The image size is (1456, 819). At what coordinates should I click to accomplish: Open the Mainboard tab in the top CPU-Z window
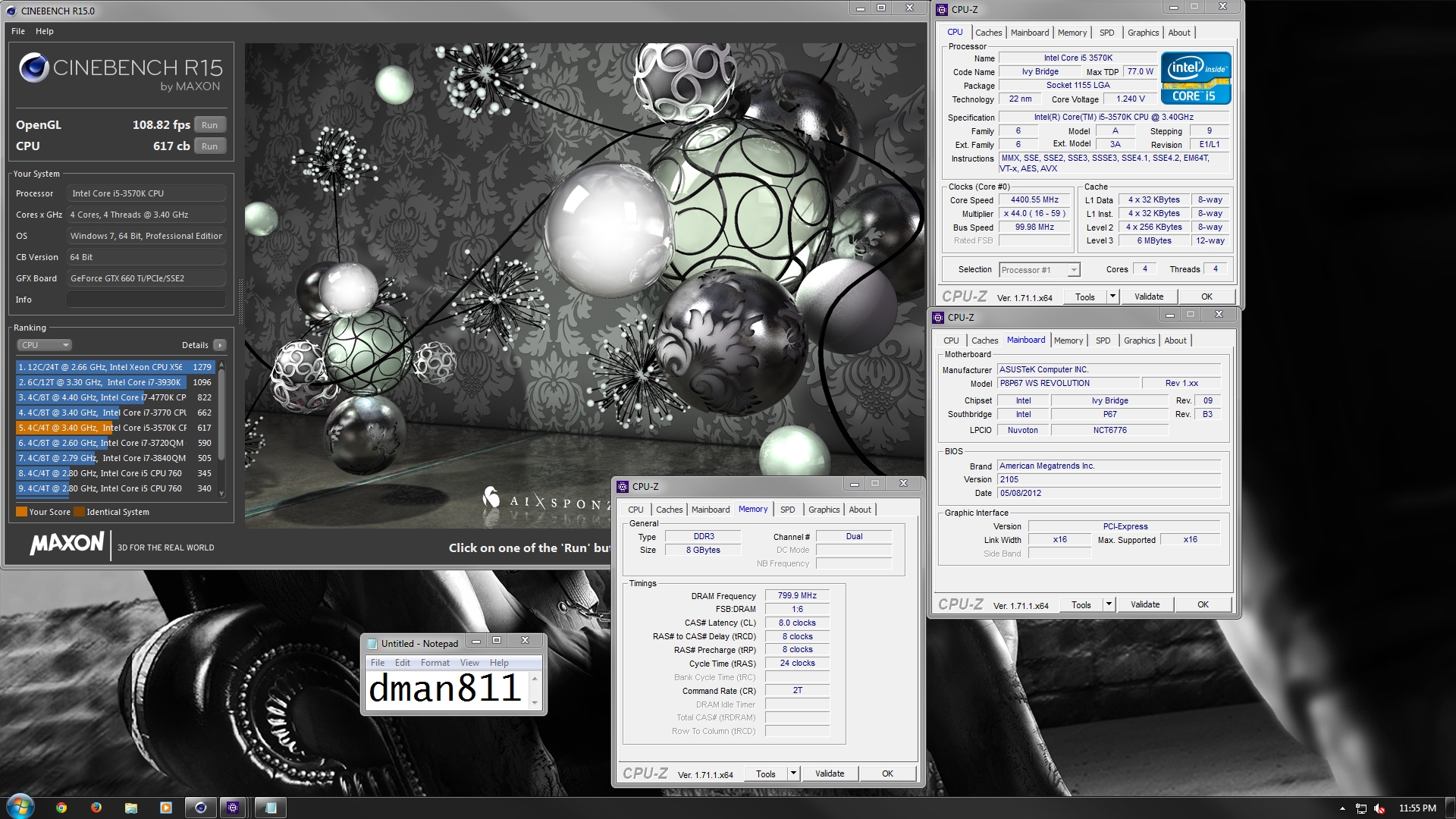click(1030, 33)
